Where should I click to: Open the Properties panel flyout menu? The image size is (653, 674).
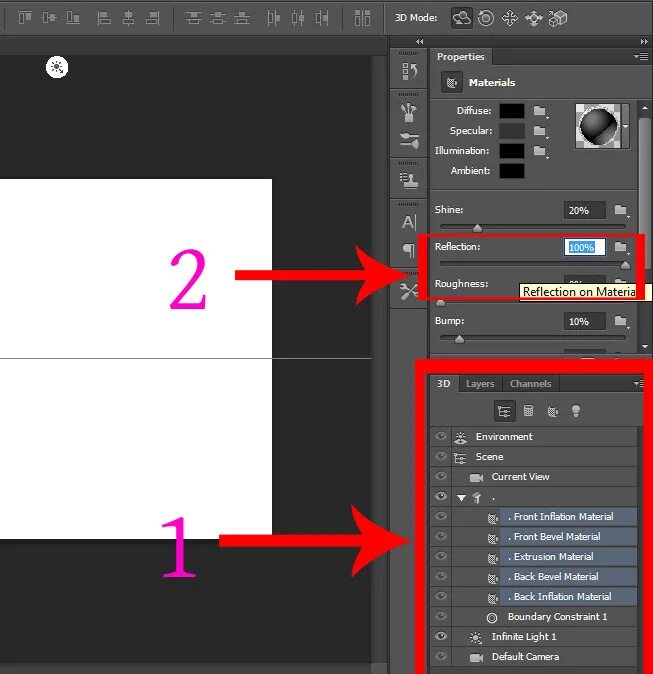(641, 56)
